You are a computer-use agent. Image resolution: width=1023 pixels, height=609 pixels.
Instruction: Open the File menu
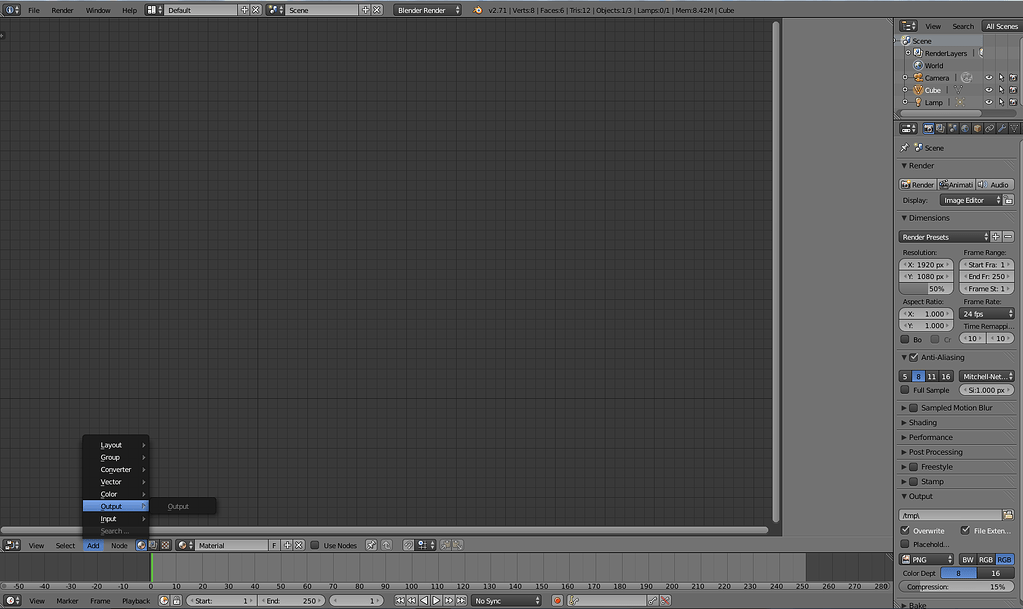[x=34, y=10]
